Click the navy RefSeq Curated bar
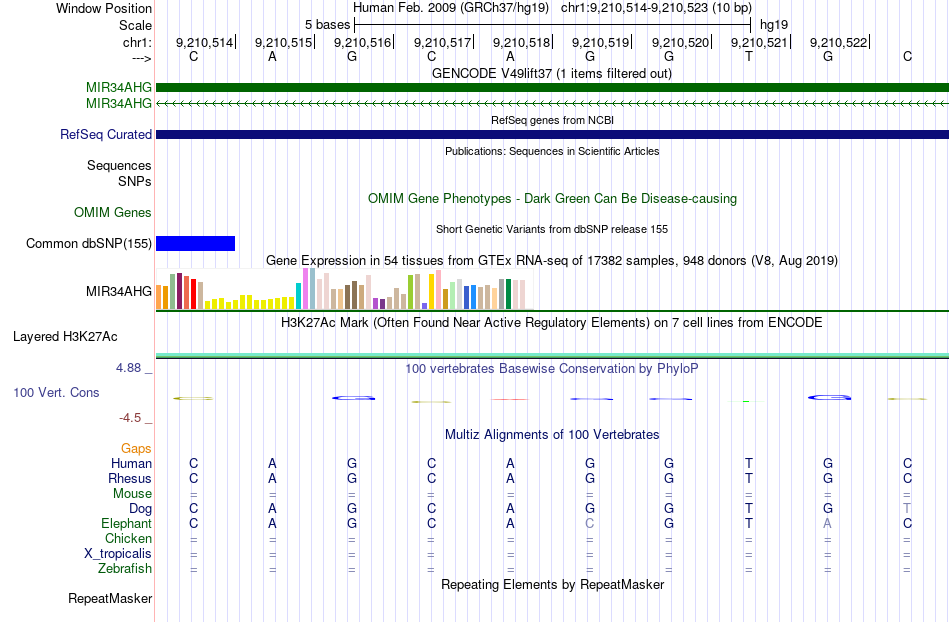Screen dimensions: 950x622 click(552, 134)
